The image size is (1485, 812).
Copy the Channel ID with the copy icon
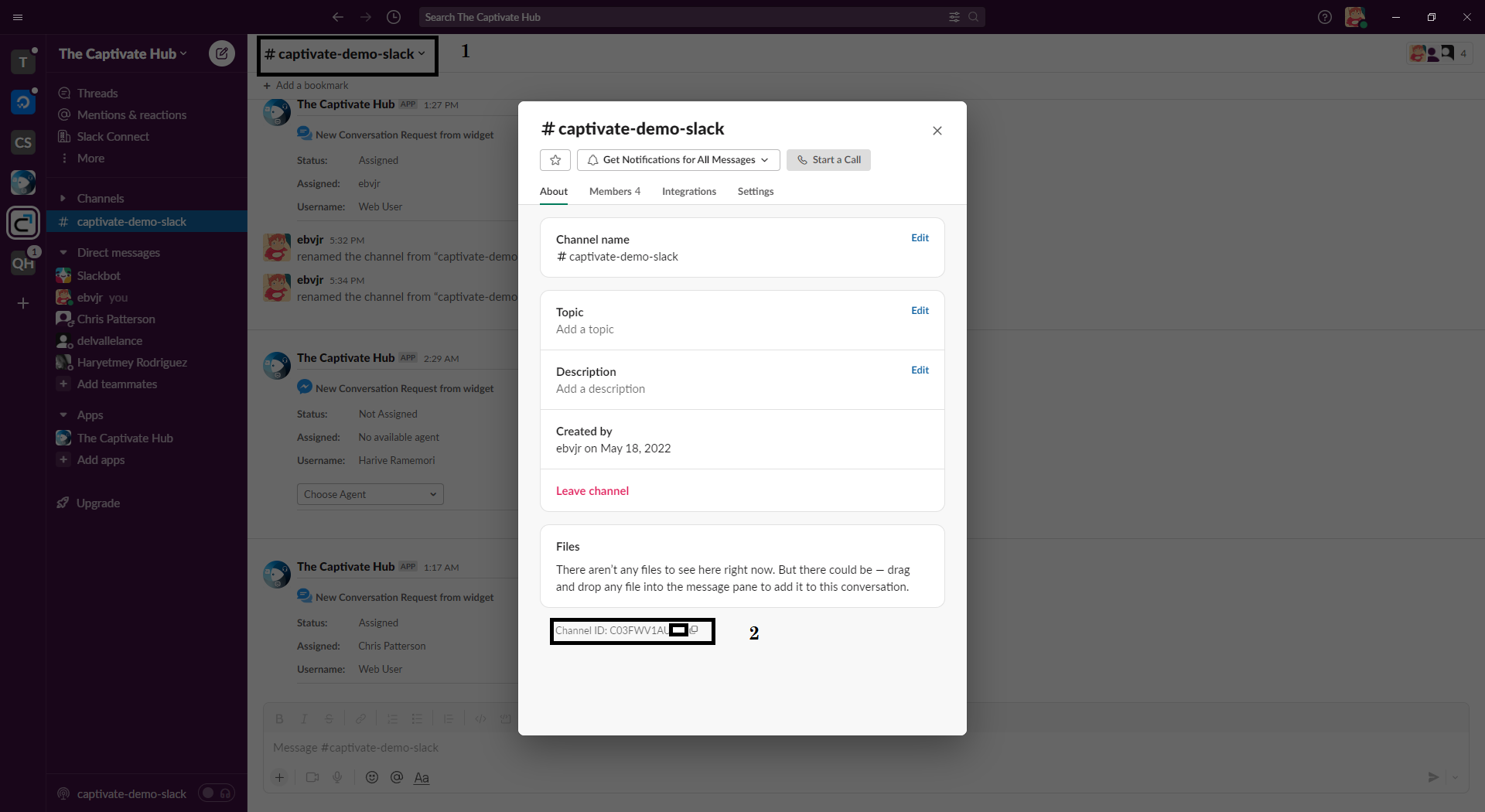(694, 630)
